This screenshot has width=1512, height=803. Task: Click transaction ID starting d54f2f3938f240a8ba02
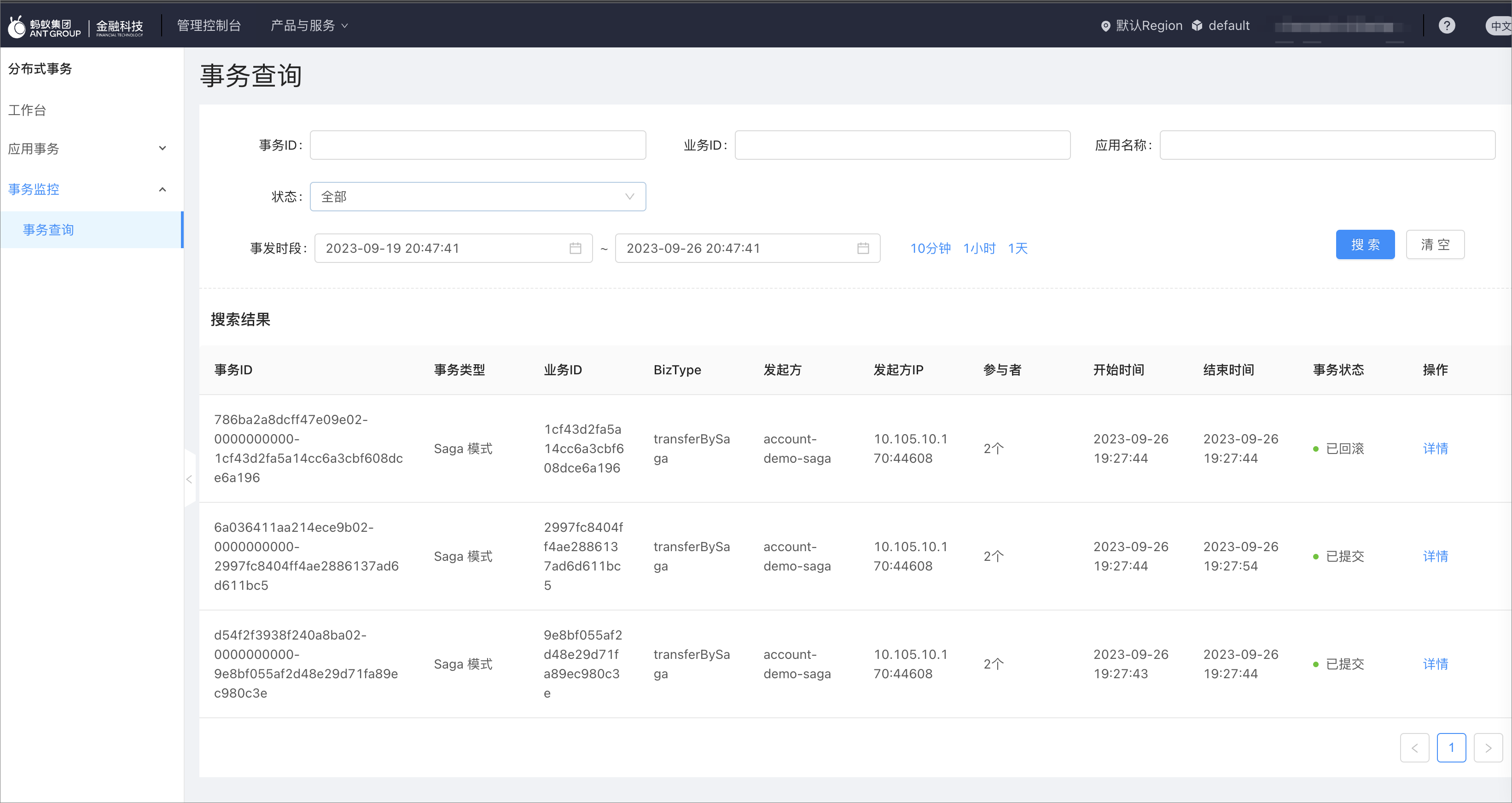(306, 664)
